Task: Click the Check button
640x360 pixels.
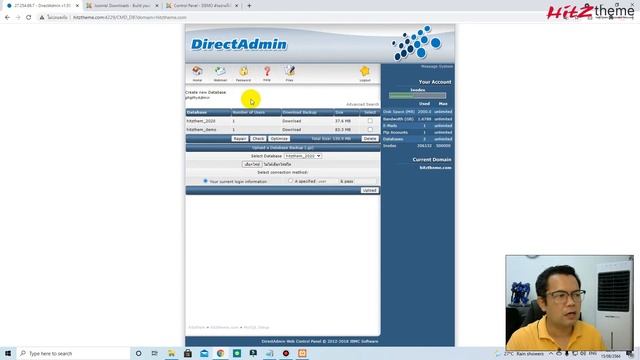Action: pos(258,139)
